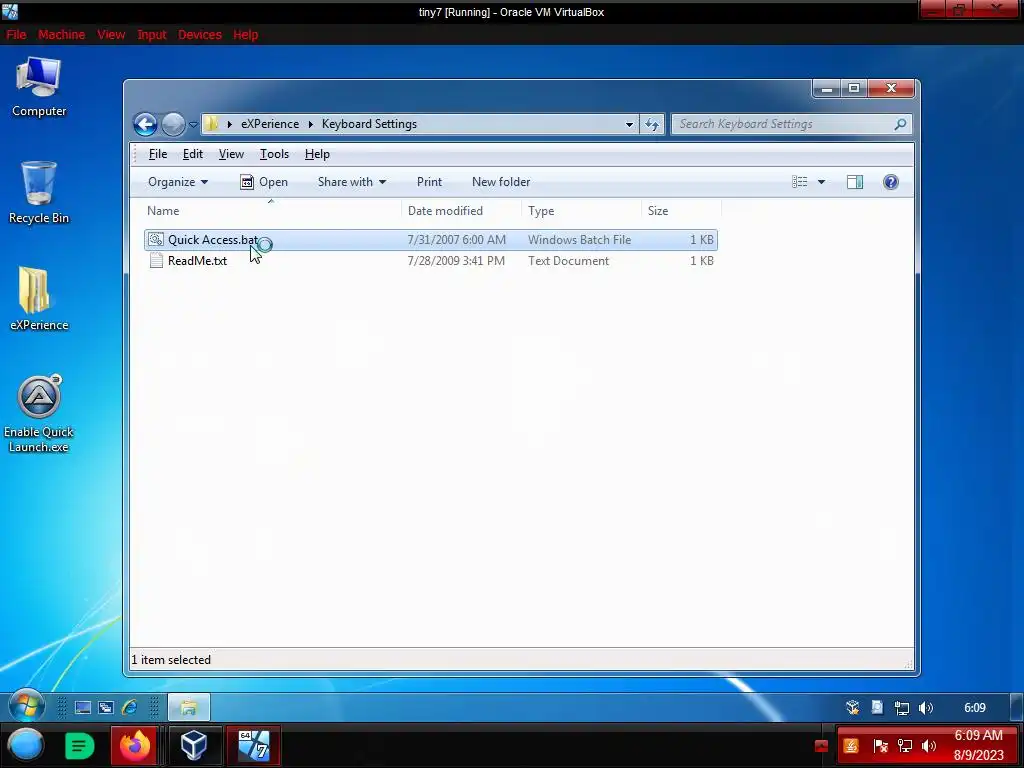
Task: Select Keyboard Settings breadcrumb segment
Action: point(369,123)
